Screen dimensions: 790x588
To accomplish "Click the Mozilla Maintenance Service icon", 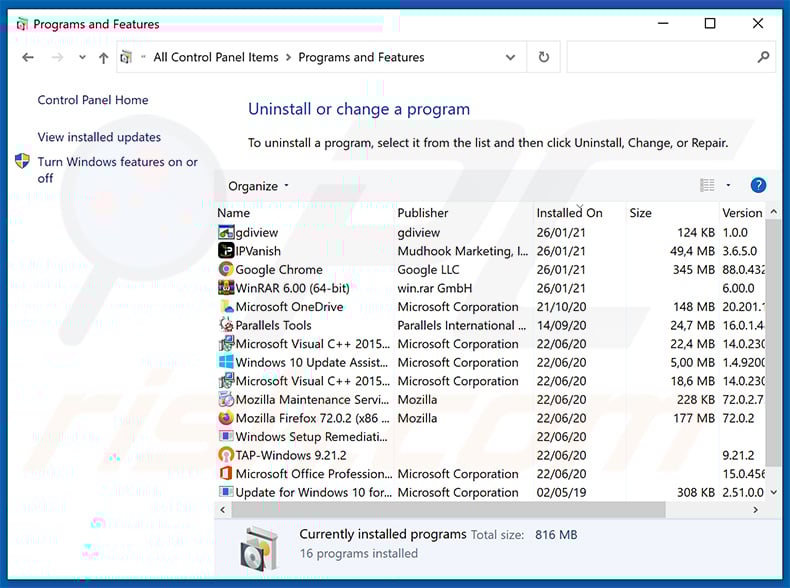I will 226,400.
